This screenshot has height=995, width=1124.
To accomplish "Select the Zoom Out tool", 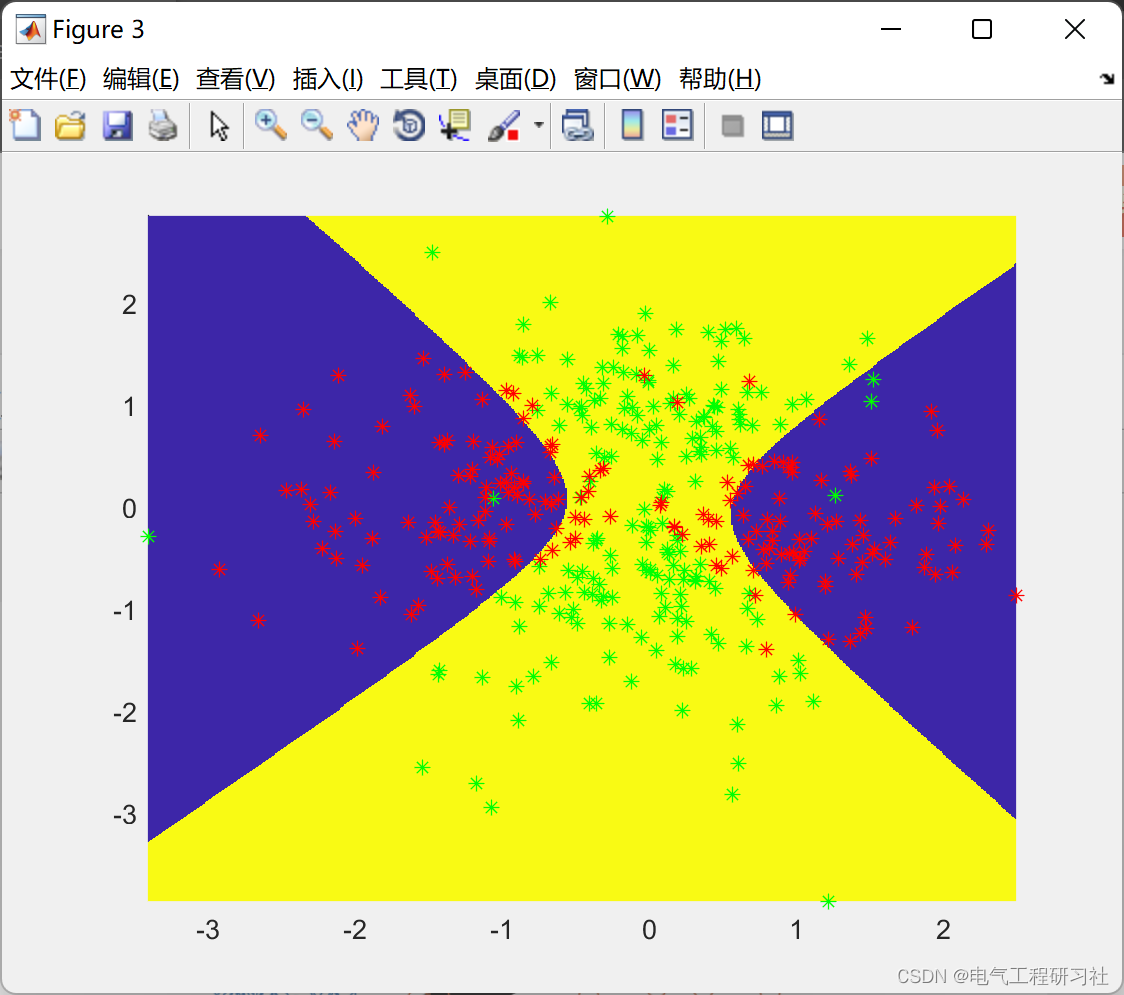I will [317, 125].
